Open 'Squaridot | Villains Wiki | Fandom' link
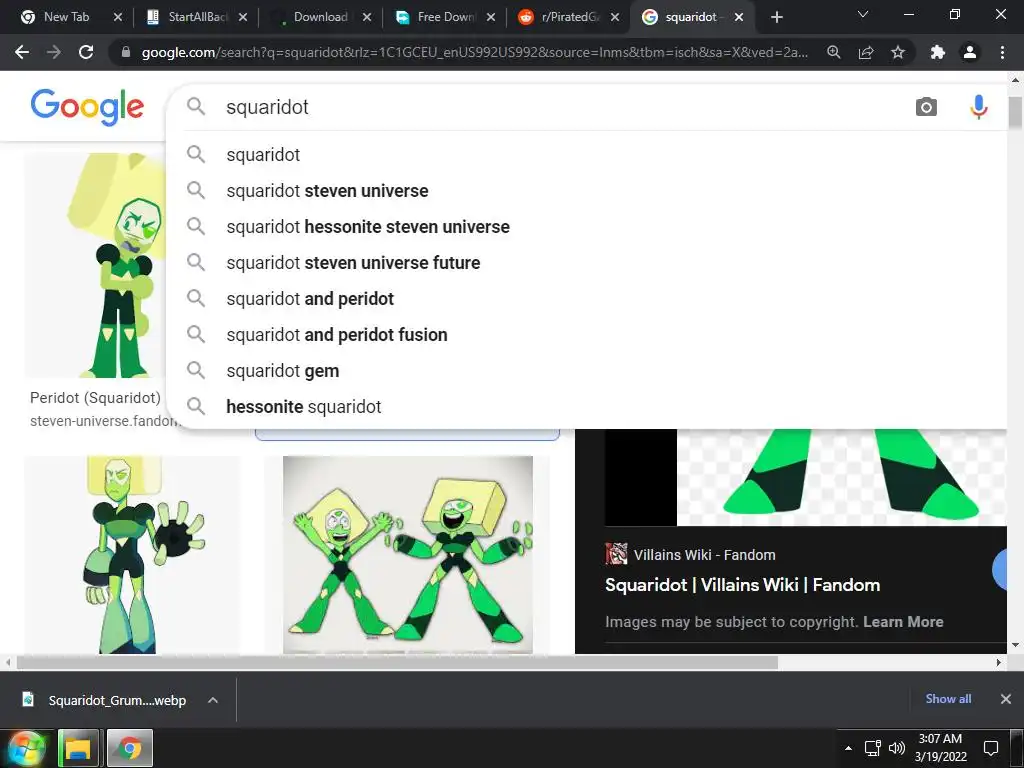This screenshot has width=1024, height=768. [743, 584]
